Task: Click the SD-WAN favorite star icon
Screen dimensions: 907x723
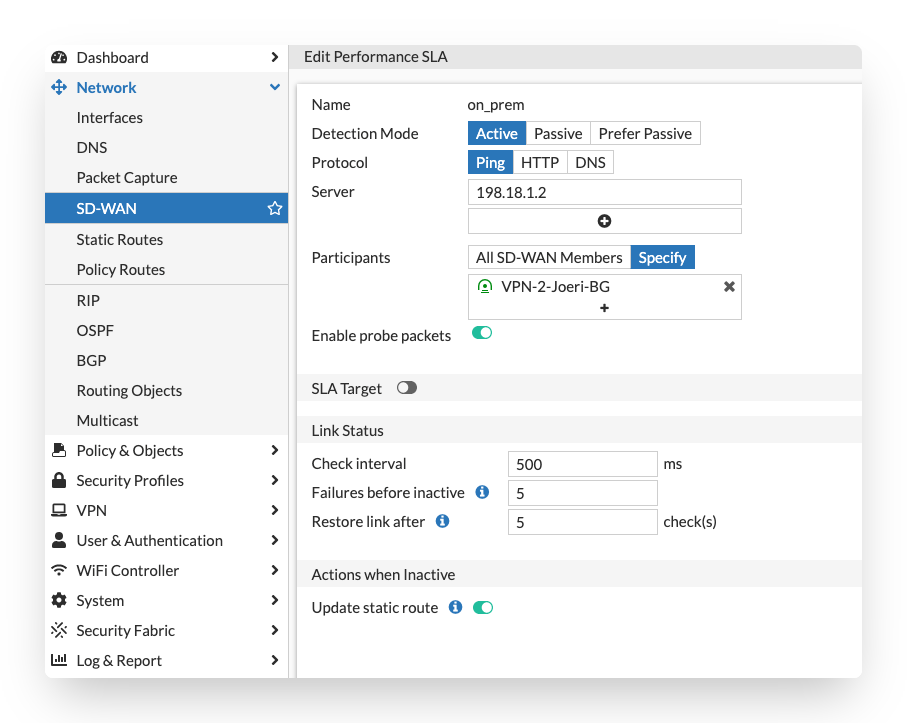Action: click(x=274, y=209)
